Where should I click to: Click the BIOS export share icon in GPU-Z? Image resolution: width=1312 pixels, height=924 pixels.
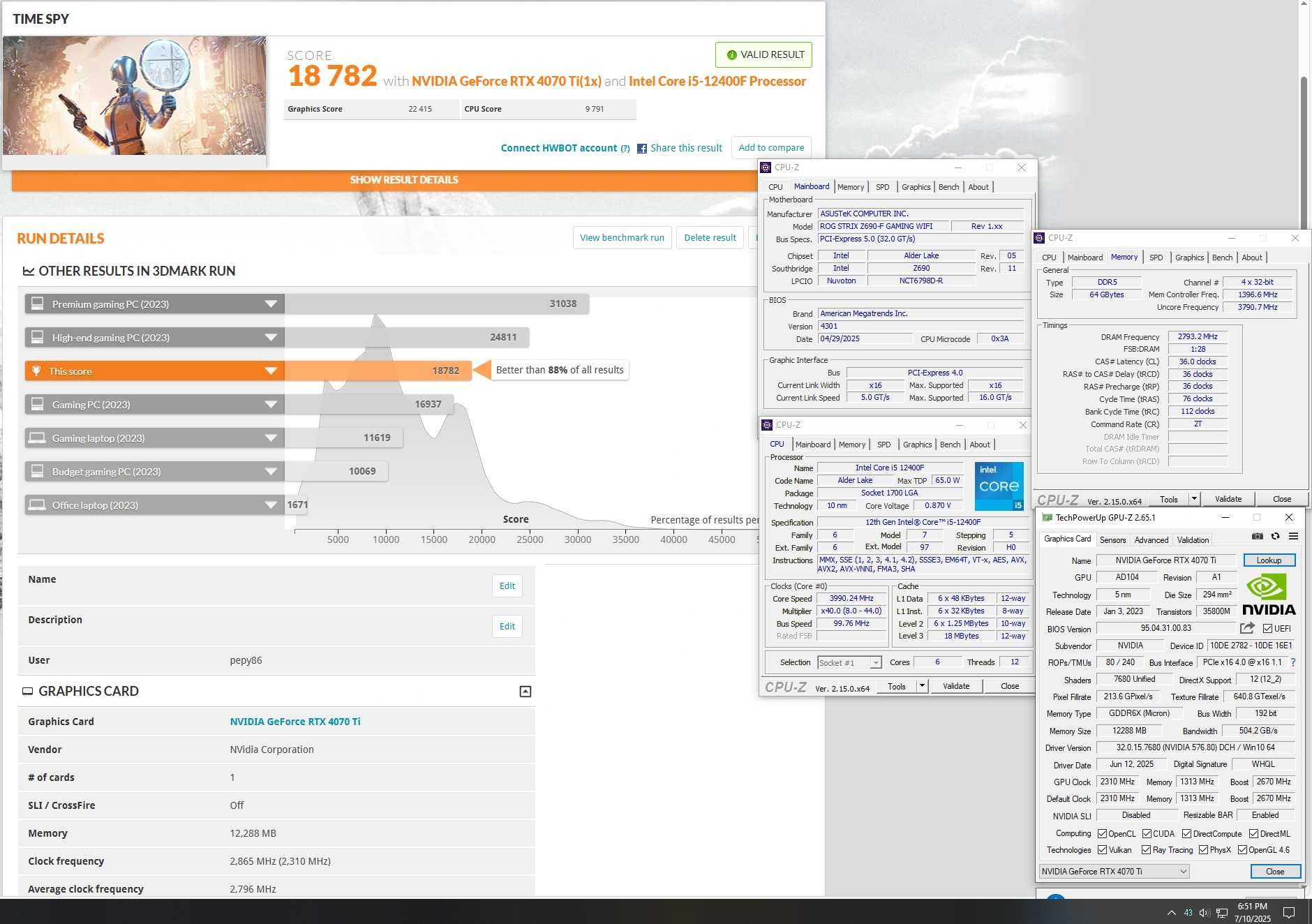tap(1247, 628)
